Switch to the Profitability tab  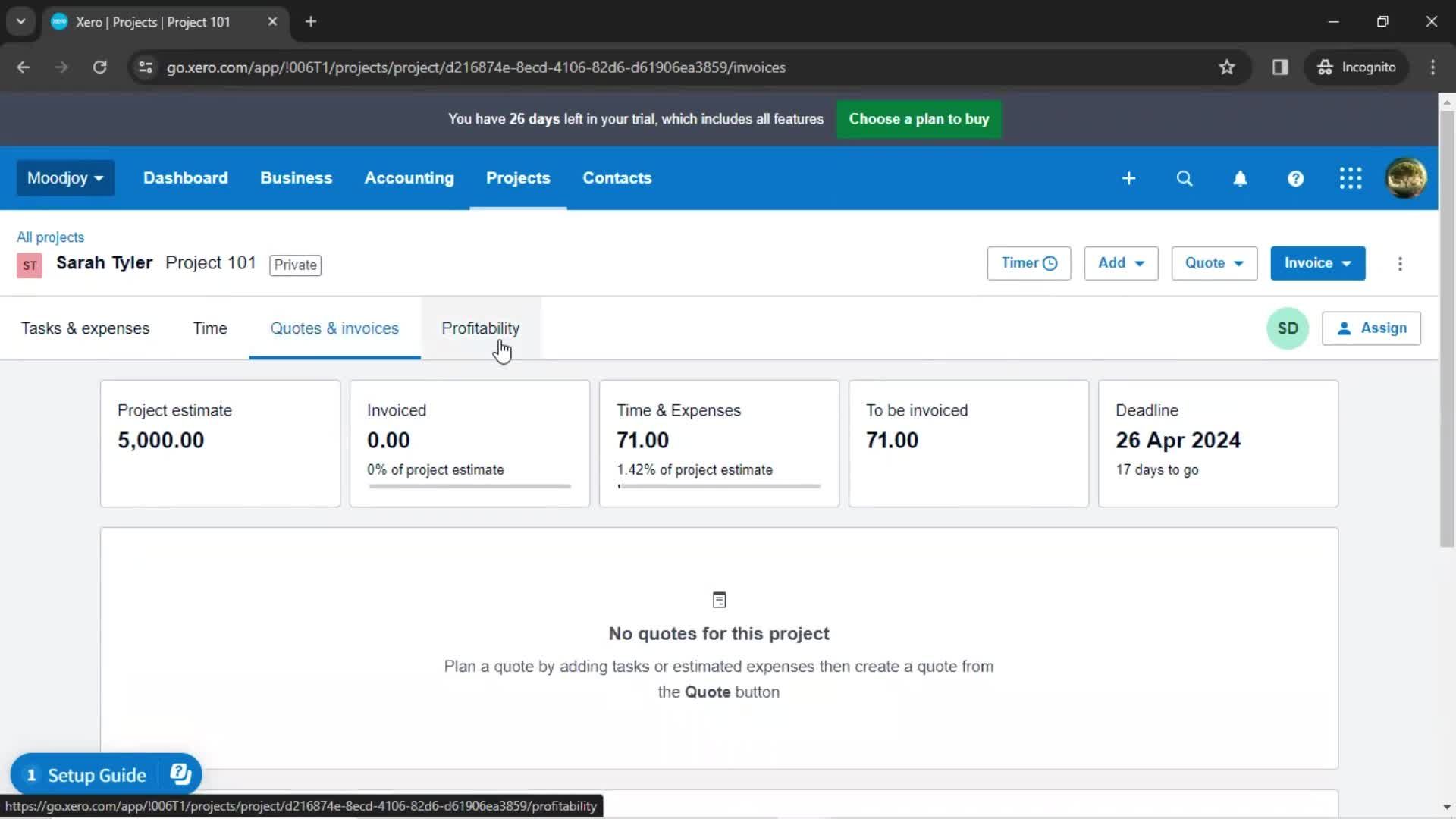click(x=480, y=328)
